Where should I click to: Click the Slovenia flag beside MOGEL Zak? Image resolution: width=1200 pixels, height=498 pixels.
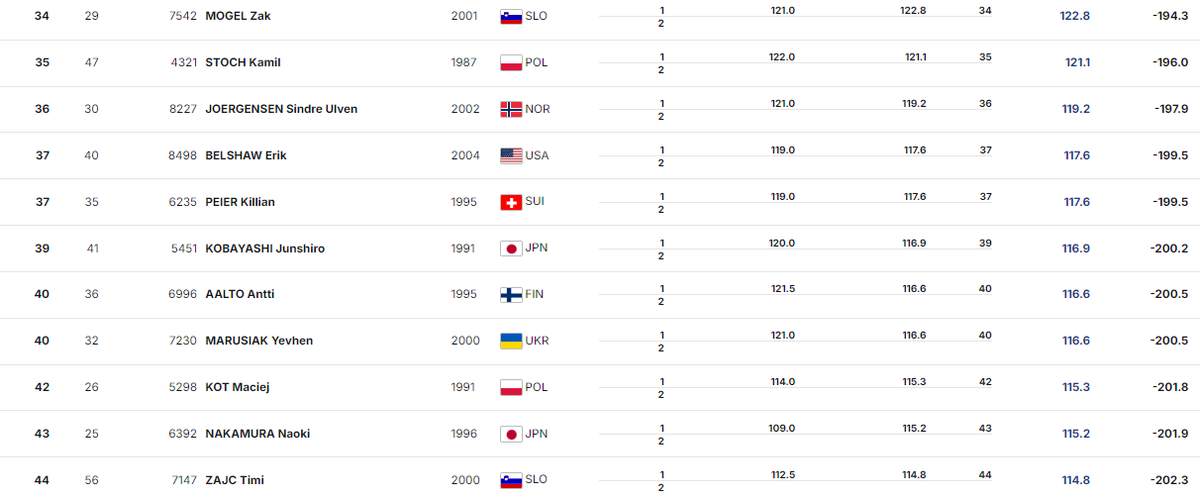[511, 16]
